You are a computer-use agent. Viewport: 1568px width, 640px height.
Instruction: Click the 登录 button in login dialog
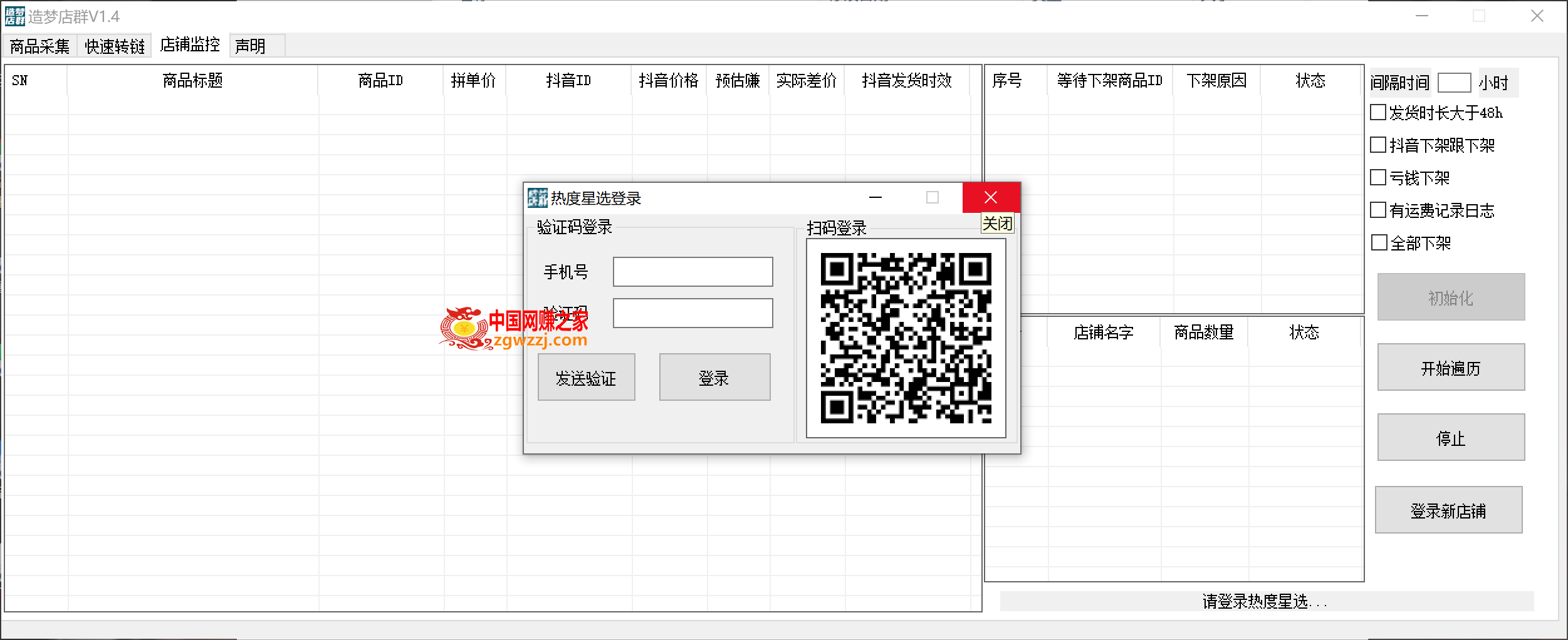(714, 378)
